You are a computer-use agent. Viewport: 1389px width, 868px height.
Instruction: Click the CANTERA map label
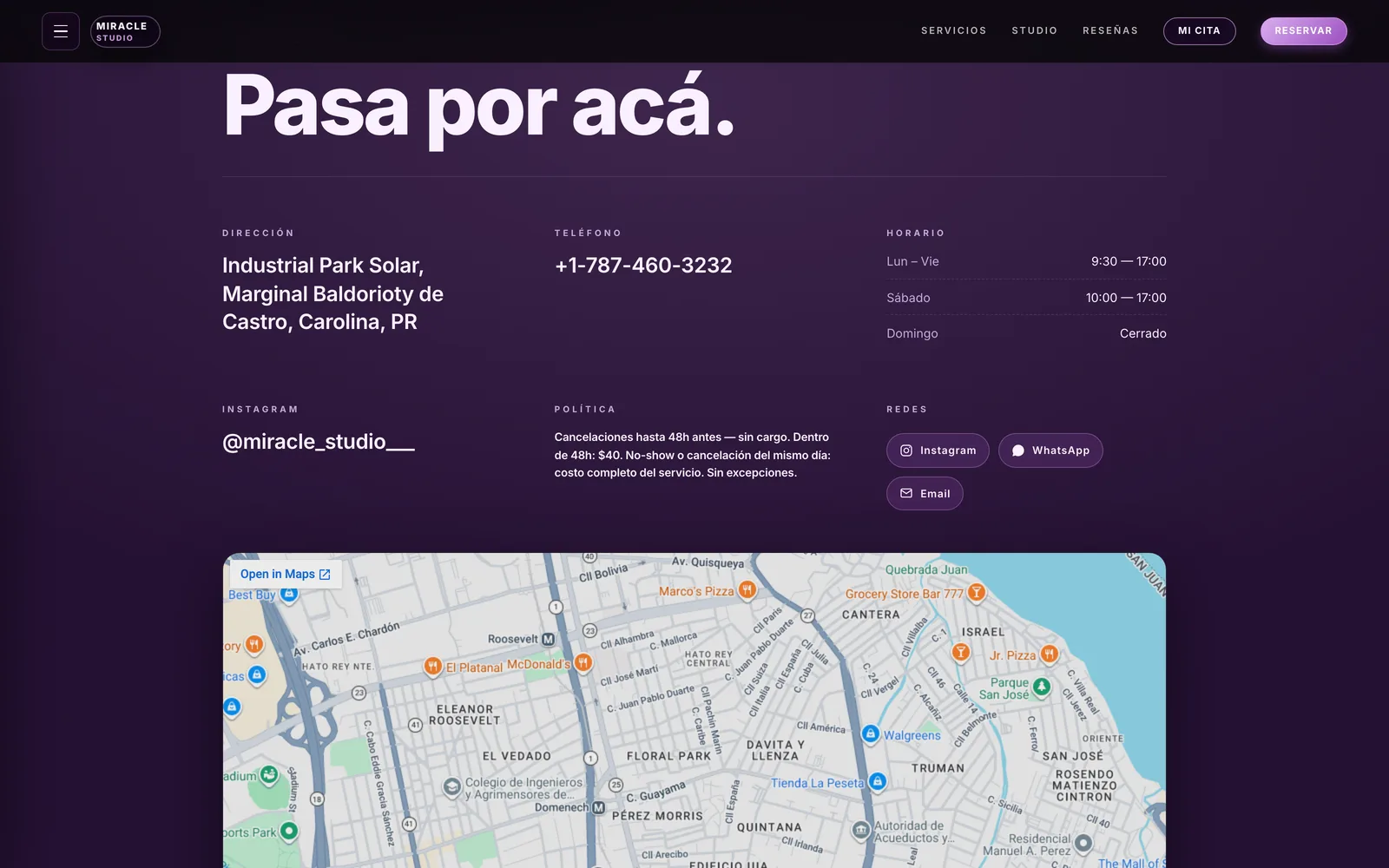871,615
